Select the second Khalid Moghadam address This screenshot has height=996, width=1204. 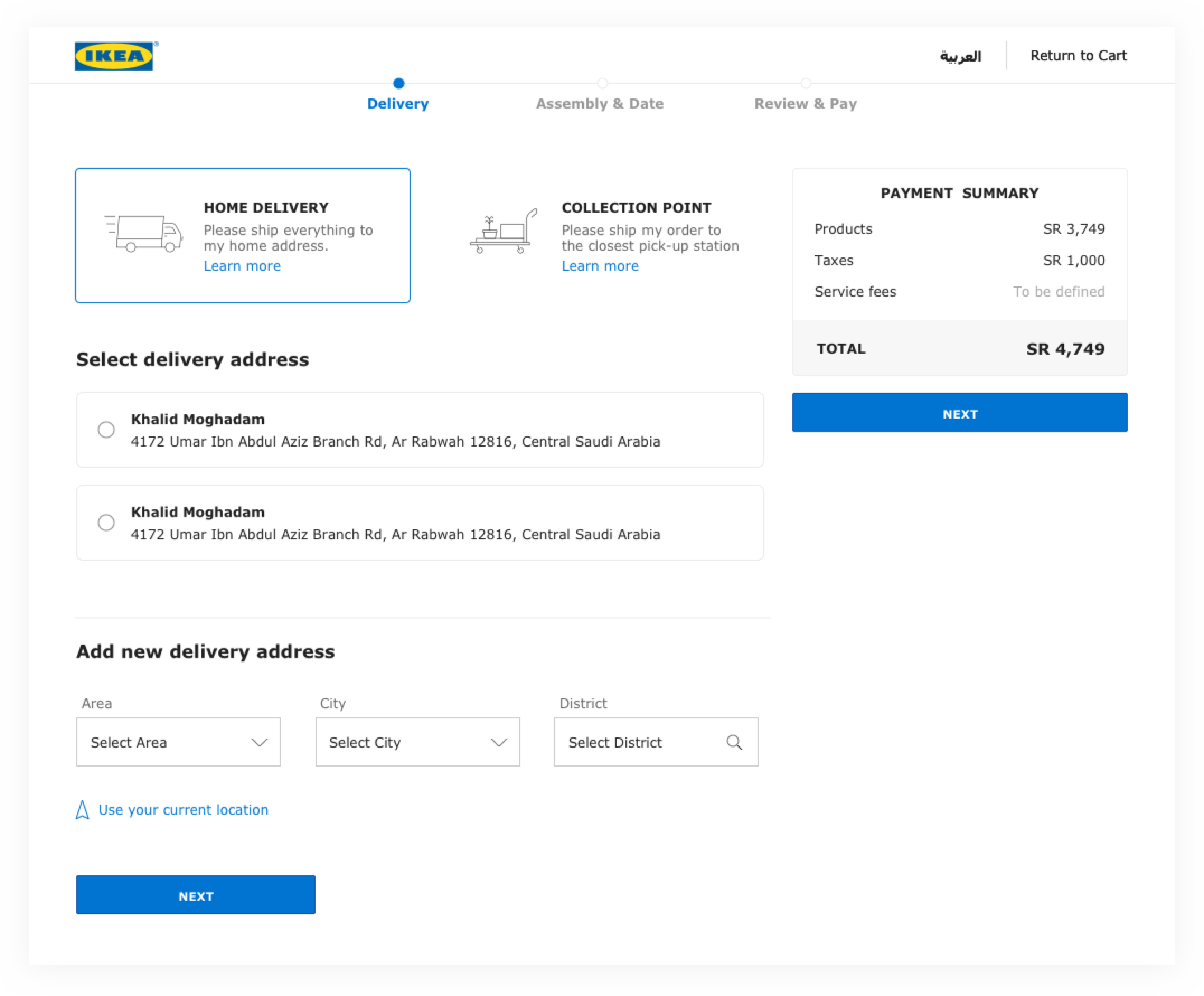click(x=106, y=523)
